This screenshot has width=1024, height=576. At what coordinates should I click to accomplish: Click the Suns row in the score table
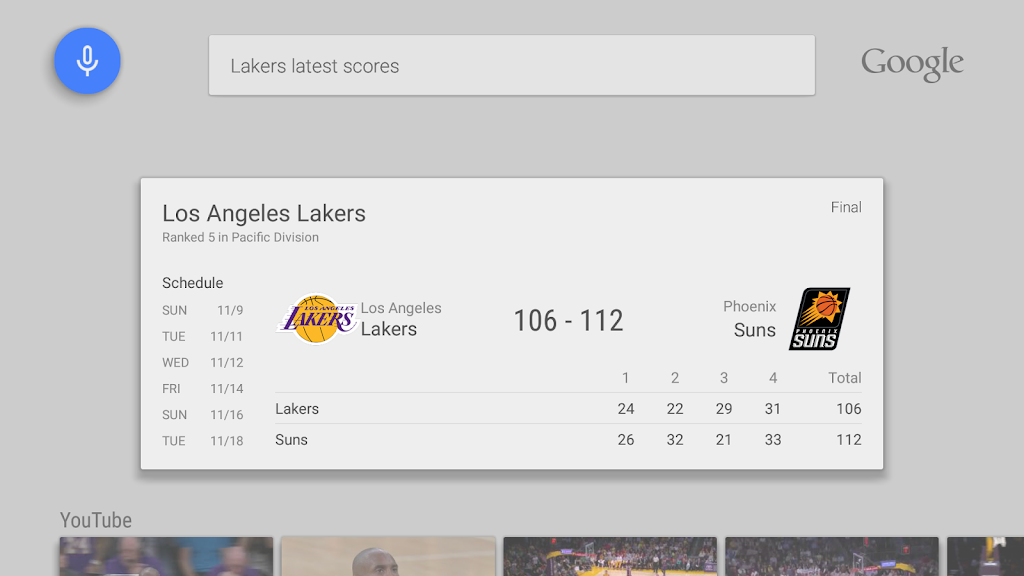568,440
